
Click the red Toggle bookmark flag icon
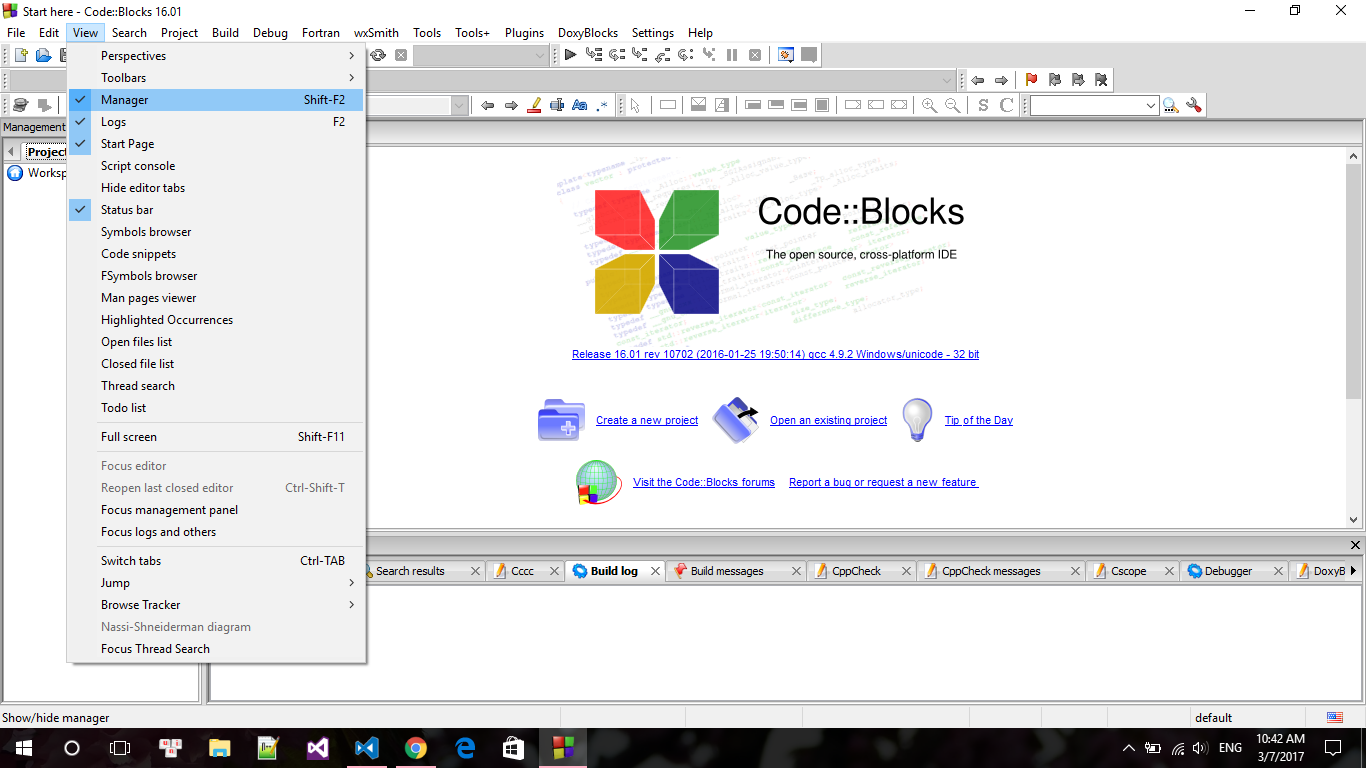(x=1031, y=80)
